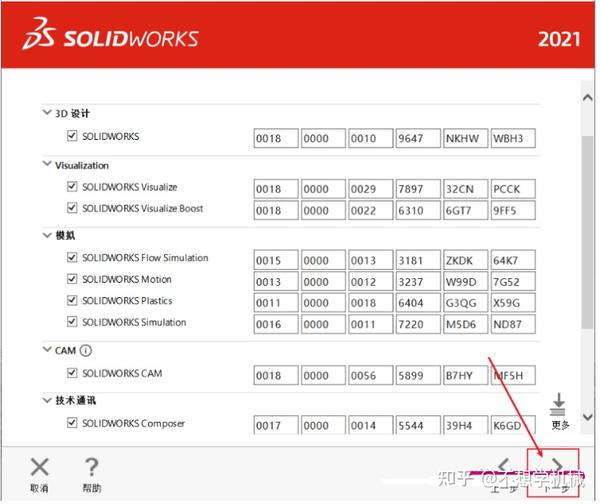Click the scrollbar up arrow
This screenshot has width=600, height=504.
click(x=588, y=98)
